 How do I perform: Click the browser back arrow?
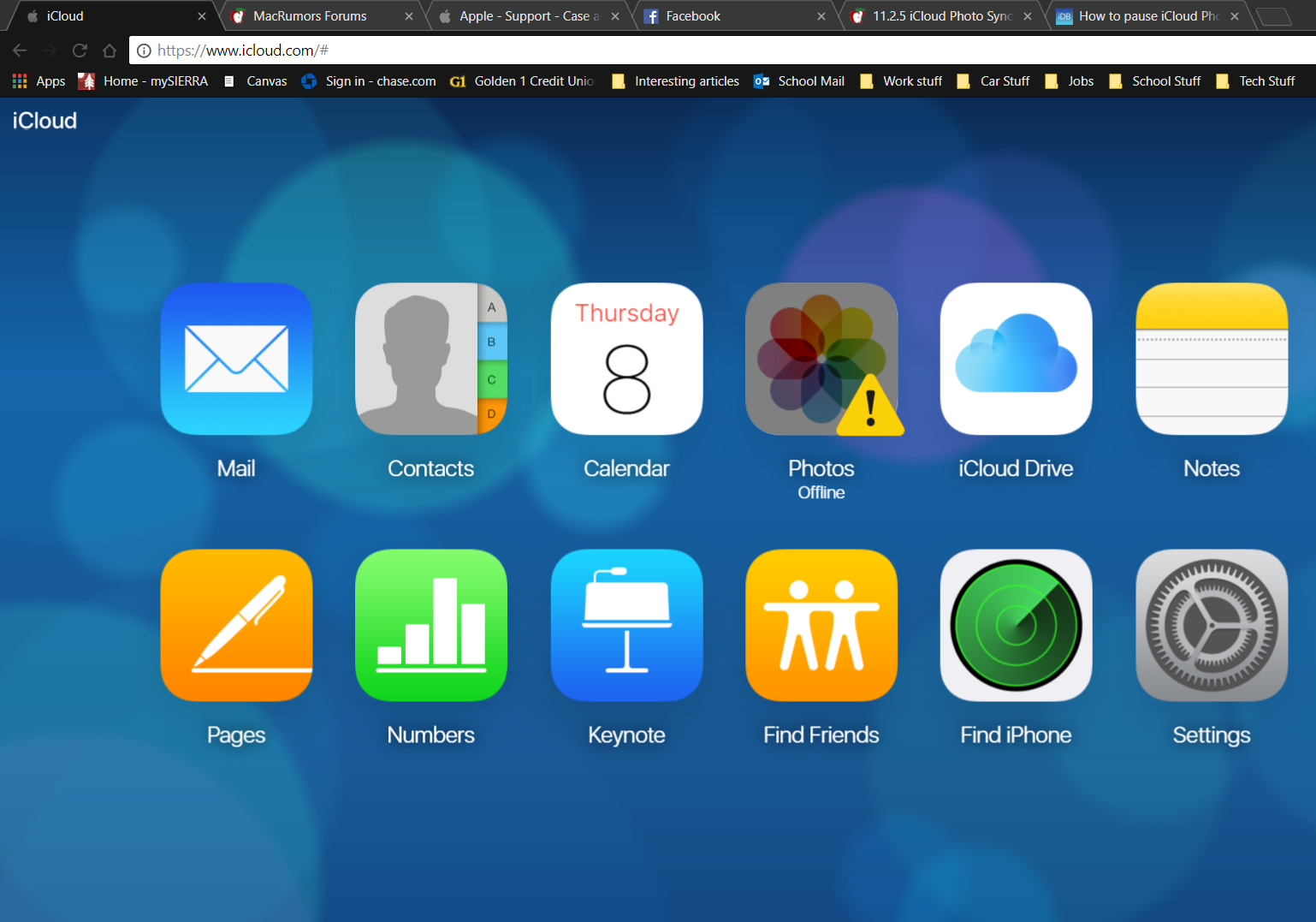[20, 51]
